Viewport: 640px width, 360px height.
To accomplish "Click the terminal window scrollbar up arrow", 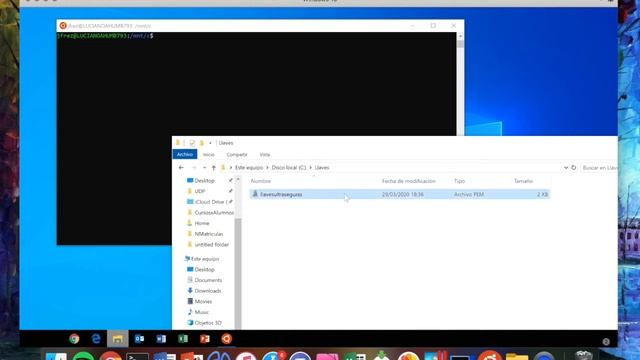I will pyautogui.click(x=460, y=36).
